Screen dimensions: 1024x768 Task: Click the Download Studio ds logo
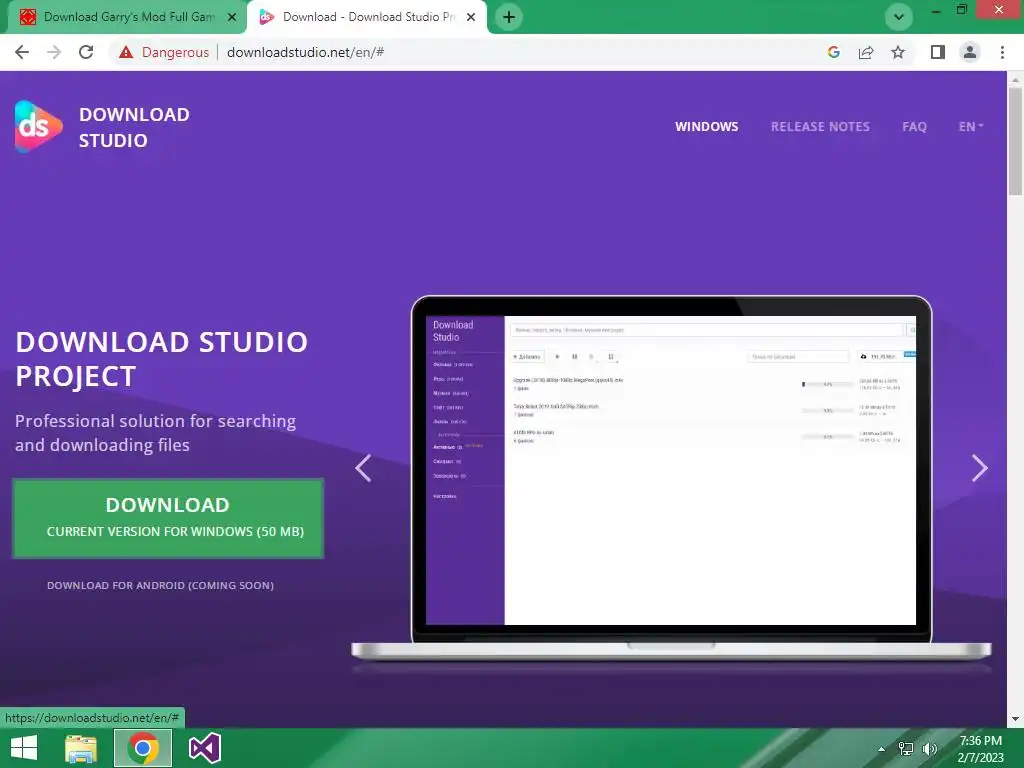coord(39,126)
